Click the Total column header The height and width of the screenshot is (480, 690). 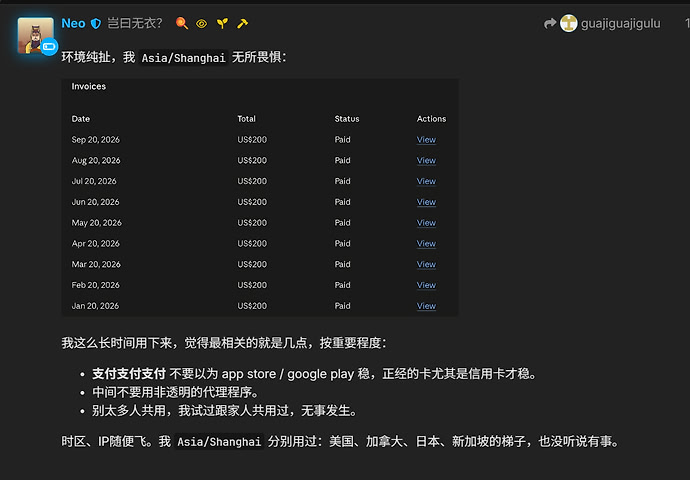pos(246,119)
